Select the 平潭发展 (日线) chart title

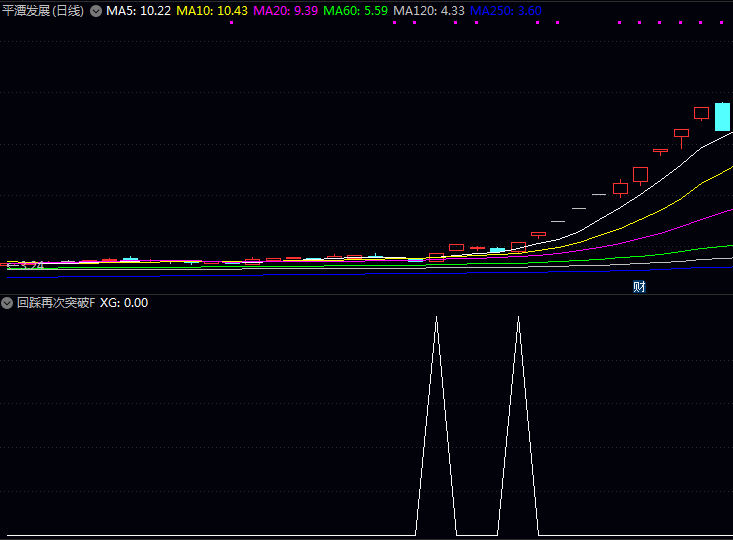[x=43, y=11]
